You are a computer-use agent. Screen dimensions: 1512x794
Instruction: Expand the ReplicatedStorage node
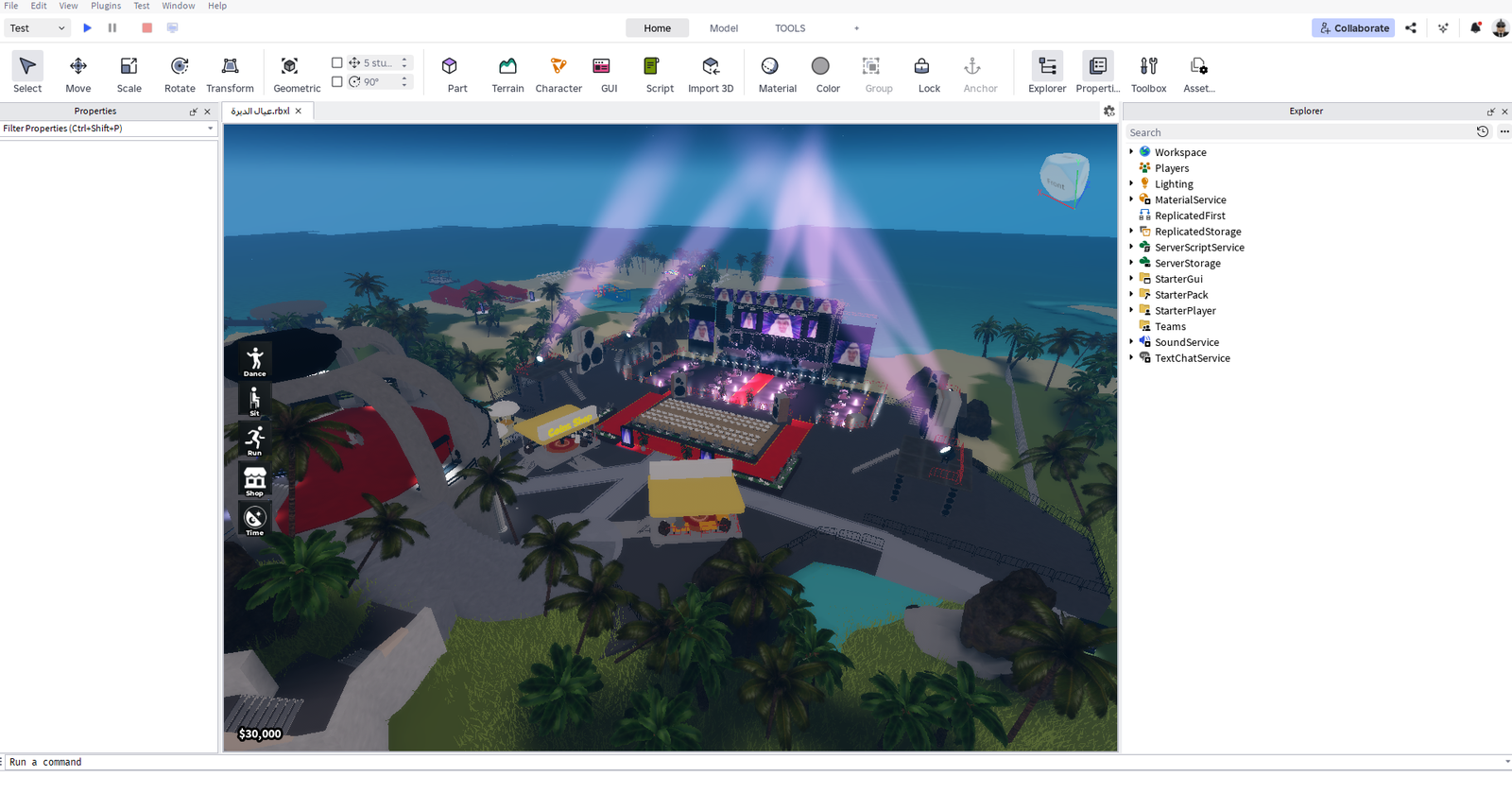(x=1131, y=231)
